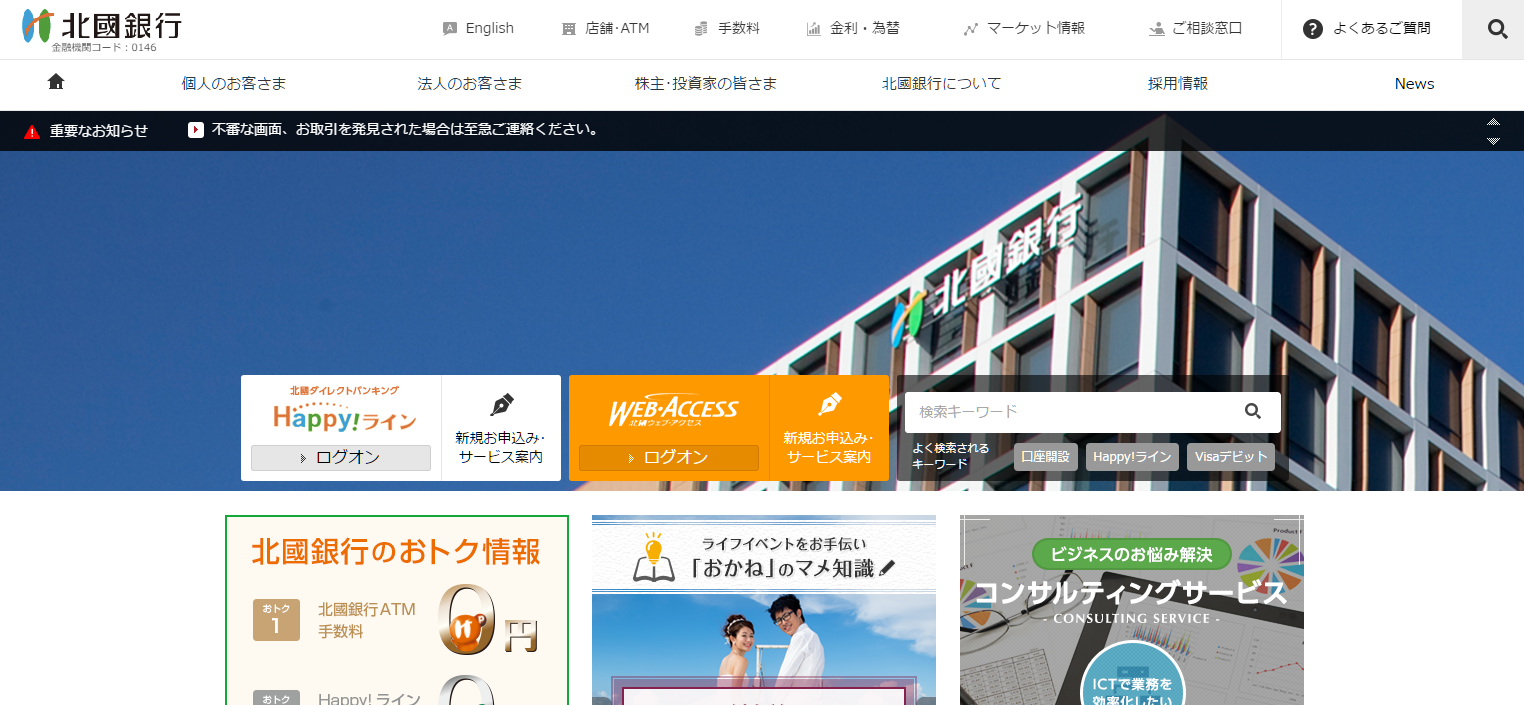Open 株主・投資家の皆さま menu
The width and height of the screenshot is (1524, 705).
(706, 84)
